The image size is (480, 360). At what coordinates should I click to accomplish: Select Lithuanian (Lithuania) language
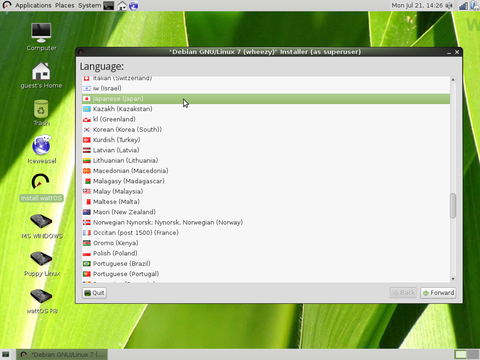point(266,161)
